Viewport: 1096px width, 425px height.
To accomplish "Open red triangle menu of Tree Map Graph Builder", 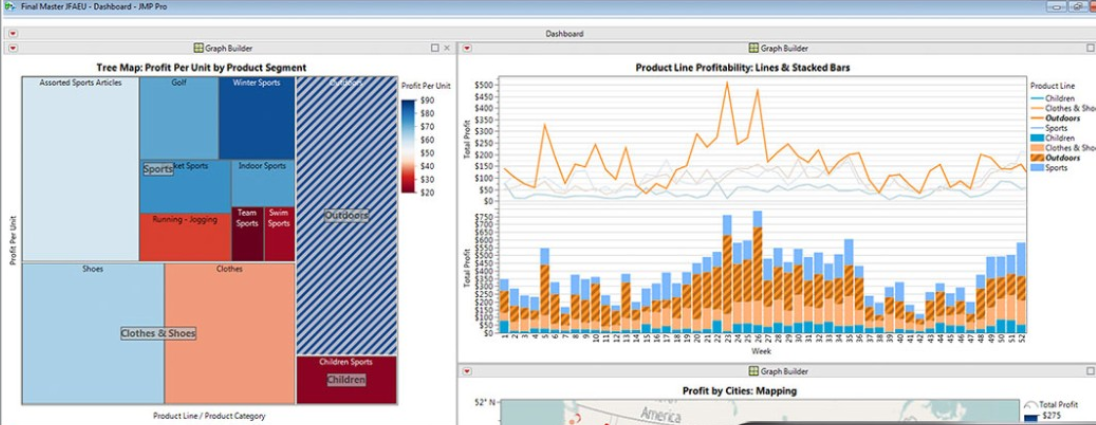I will click(x=13, y=48).
